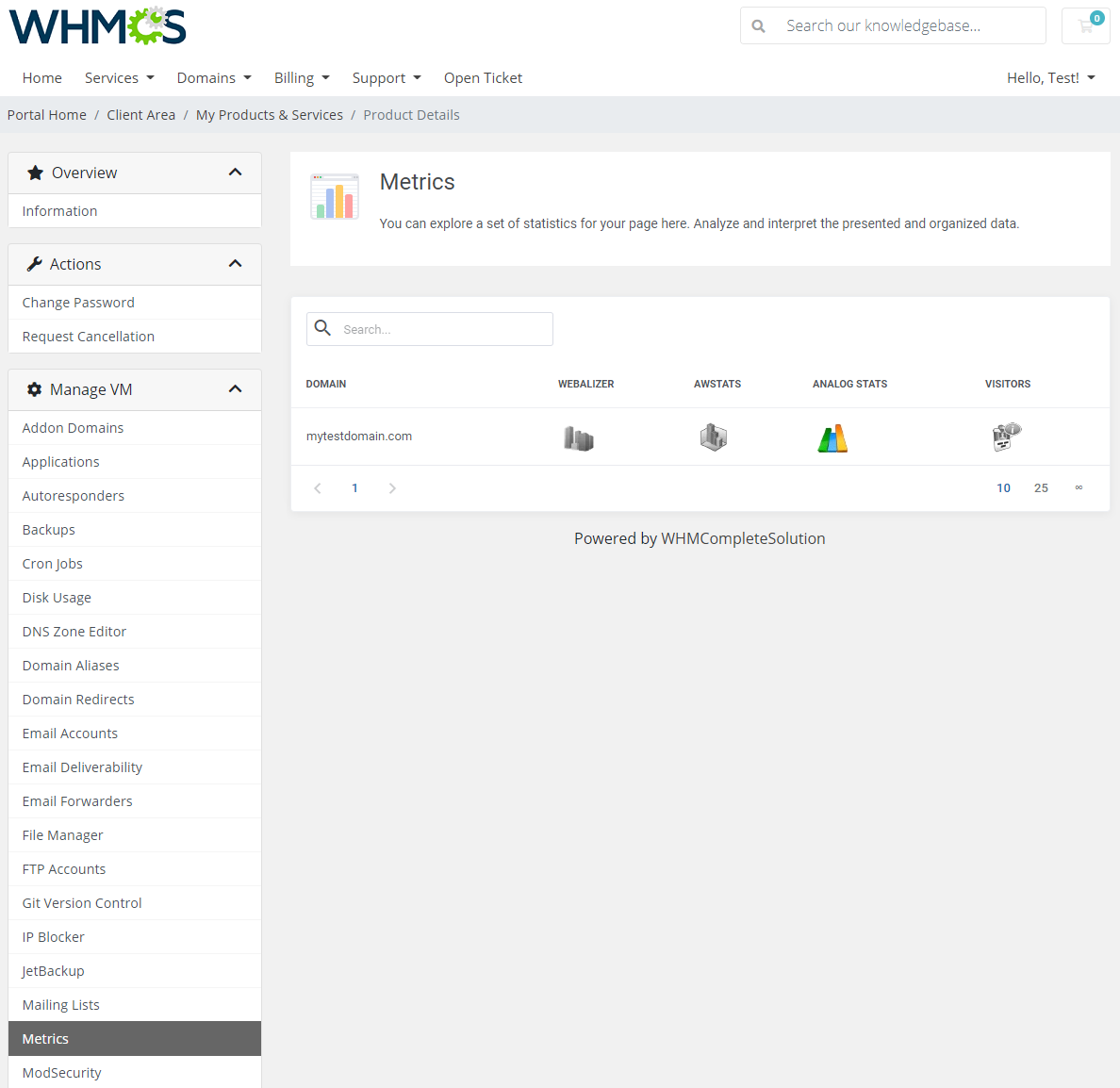The height and width of the screenshot is (1088, 1120).
Task: Collapse the Overview panel
Action: coord(235,173)
